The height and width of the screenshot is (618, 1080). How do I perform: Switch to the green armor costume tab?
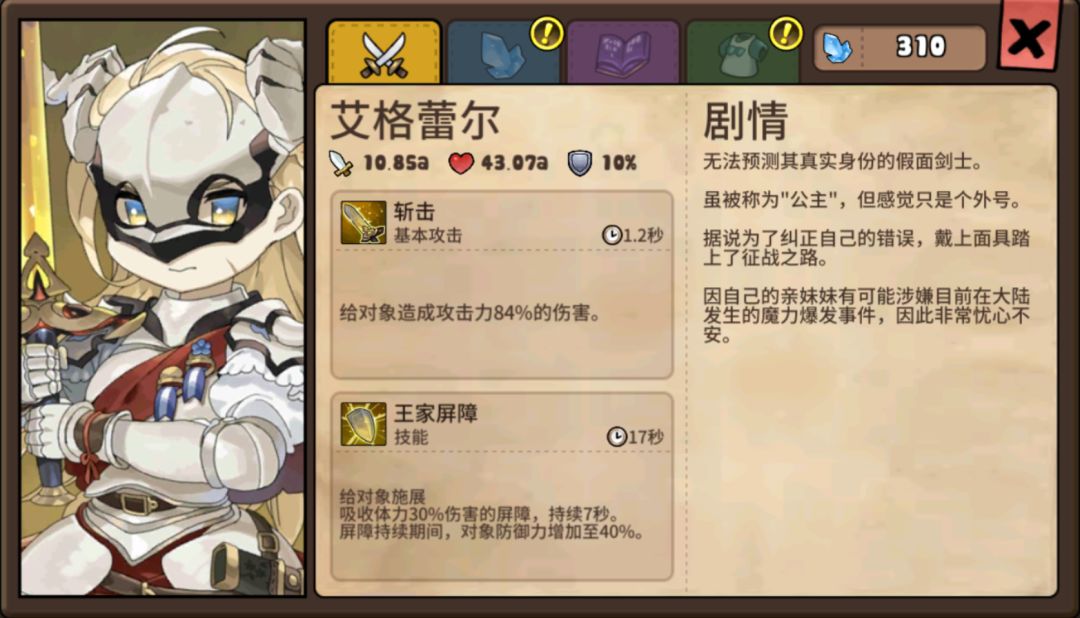742,54
